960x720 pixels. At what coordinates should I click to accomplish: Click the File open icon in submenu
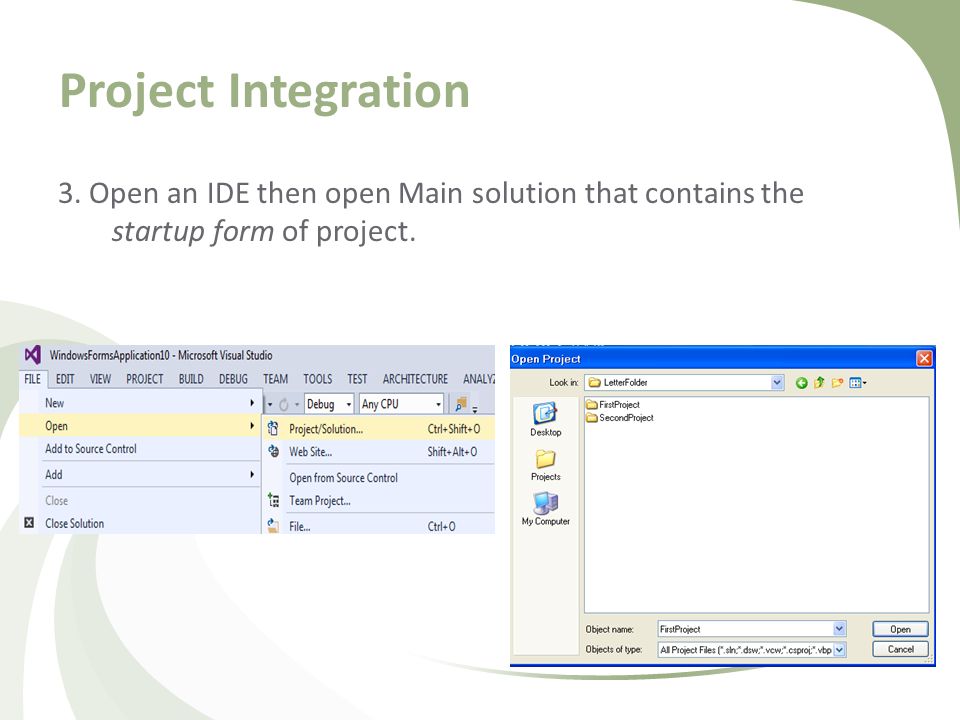pos(273,525)
